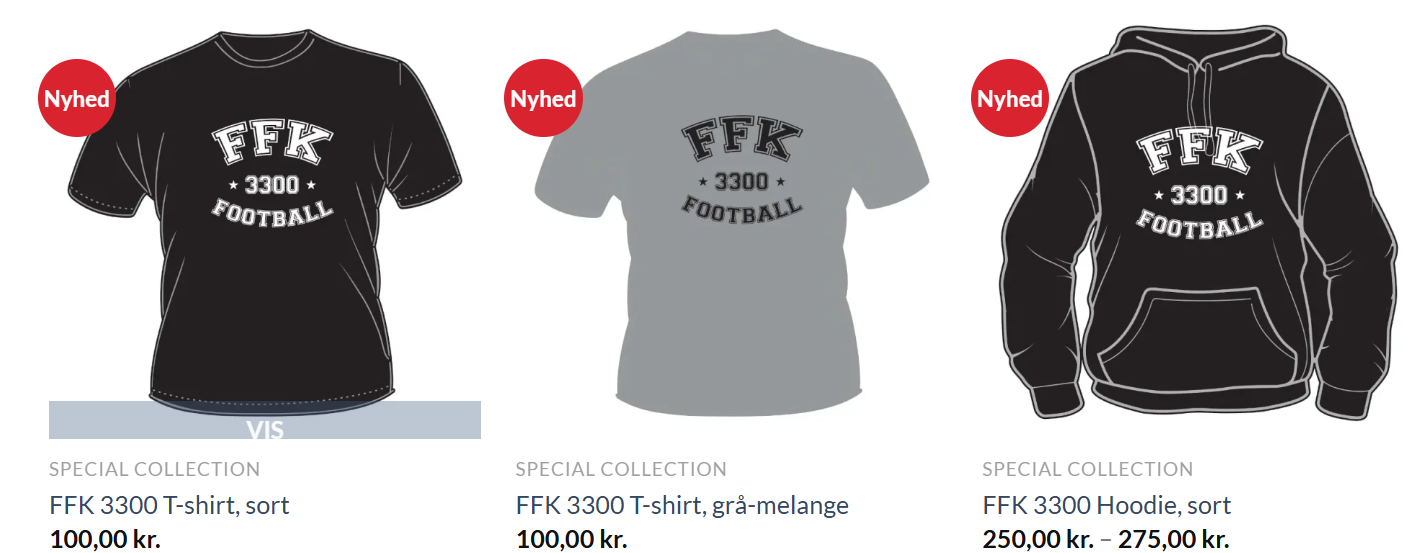Select Special Collection label under grey T-shirt

(621, 469)
